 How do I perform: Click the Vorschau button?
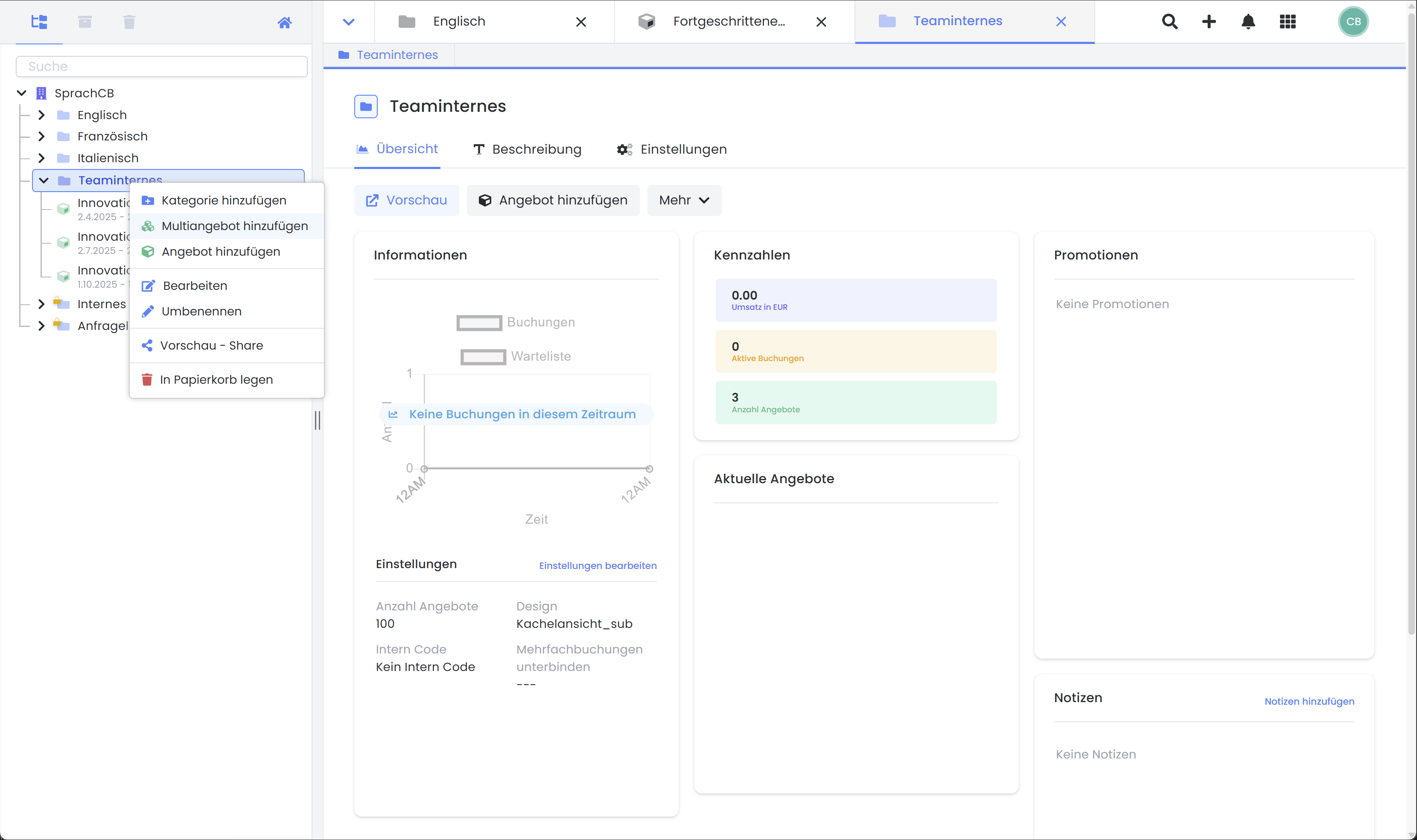pyautogui.click(x=406, y=200)
